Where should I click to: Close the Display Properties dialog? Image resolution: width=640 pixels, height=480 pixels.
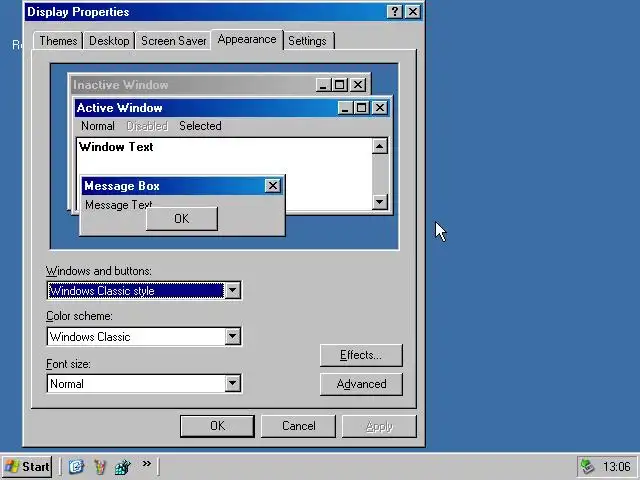[x=413, y=12]
